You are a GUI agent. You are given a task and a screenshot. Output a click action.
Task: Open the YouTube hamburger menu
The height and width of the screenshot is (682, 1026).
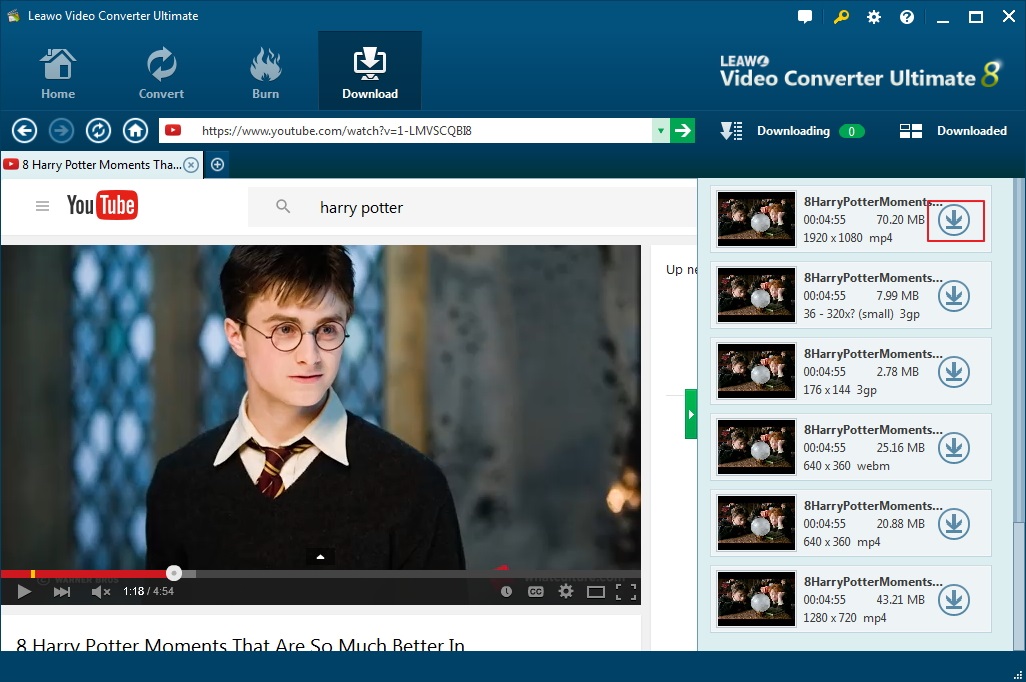click(x=43, y=206)
